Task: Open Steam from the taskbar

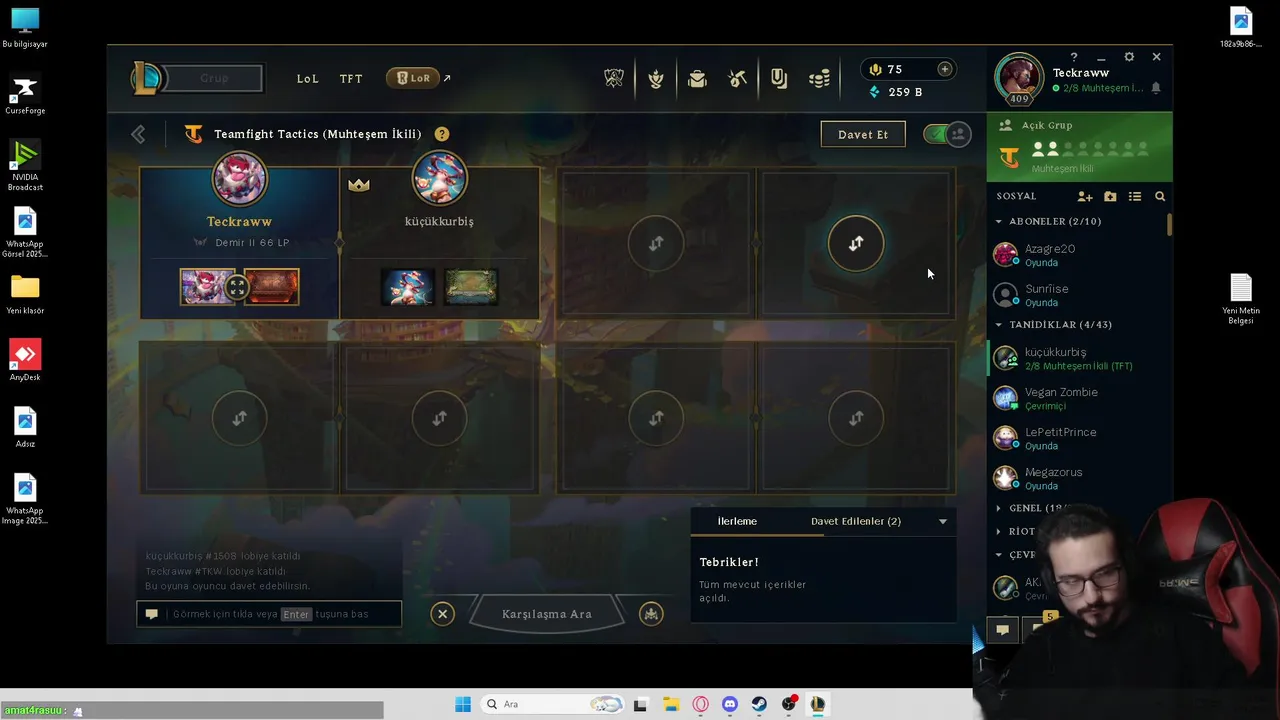Action: pyautogui.click(x=759, y=704)
